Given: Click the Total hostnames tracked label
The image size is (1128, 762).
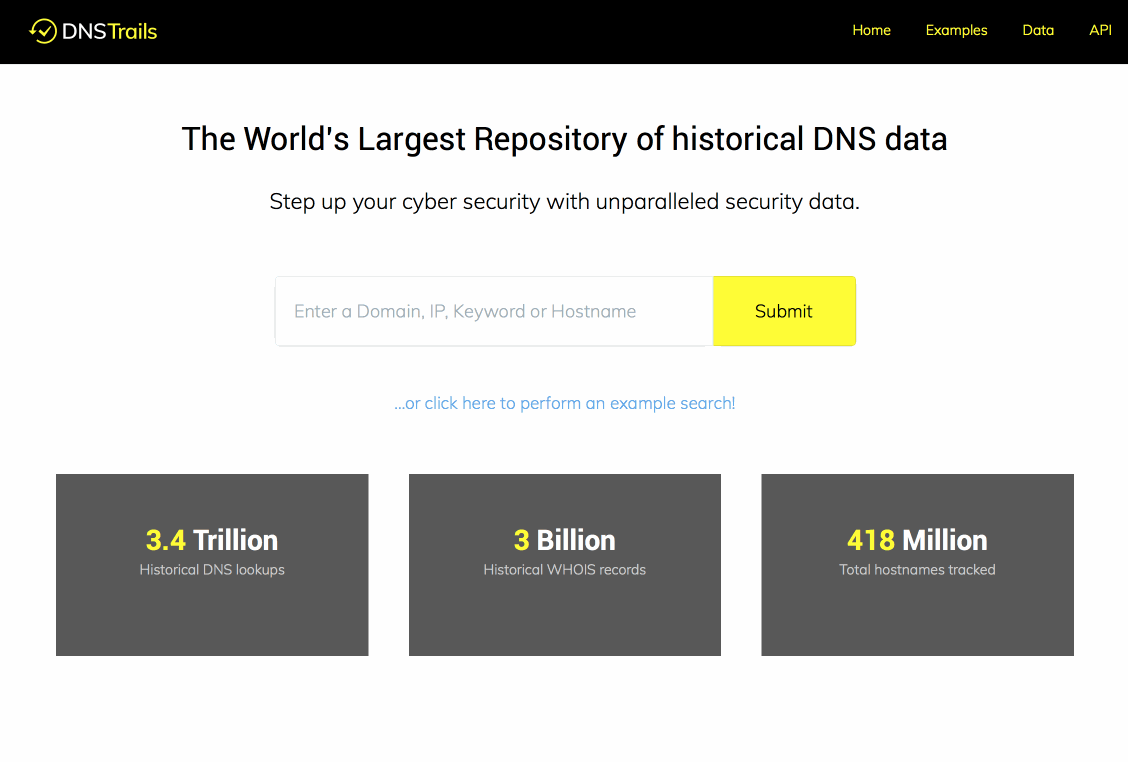Looking at the screenshot, I should [917, 569].
